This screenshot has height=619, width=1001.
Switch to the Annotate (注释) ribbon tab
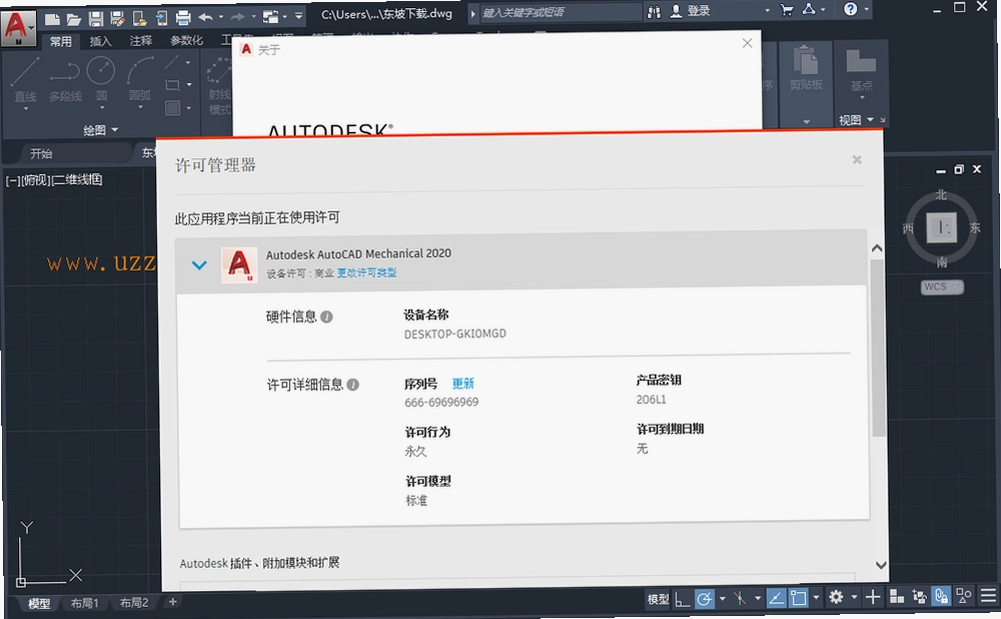(140, 41)
